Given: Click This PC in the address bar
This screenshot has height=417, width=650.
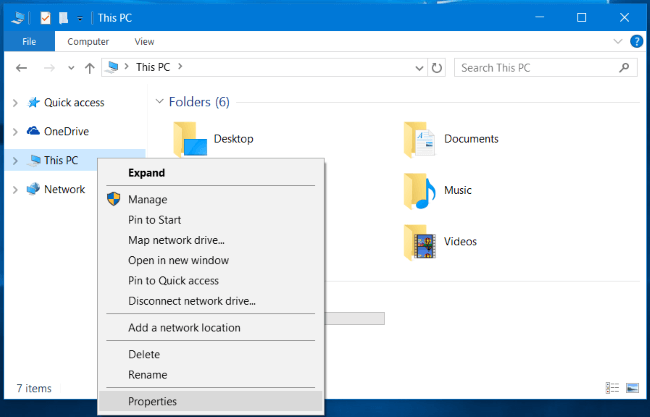Looking at the screenshot, I should [x=153, y=67].
